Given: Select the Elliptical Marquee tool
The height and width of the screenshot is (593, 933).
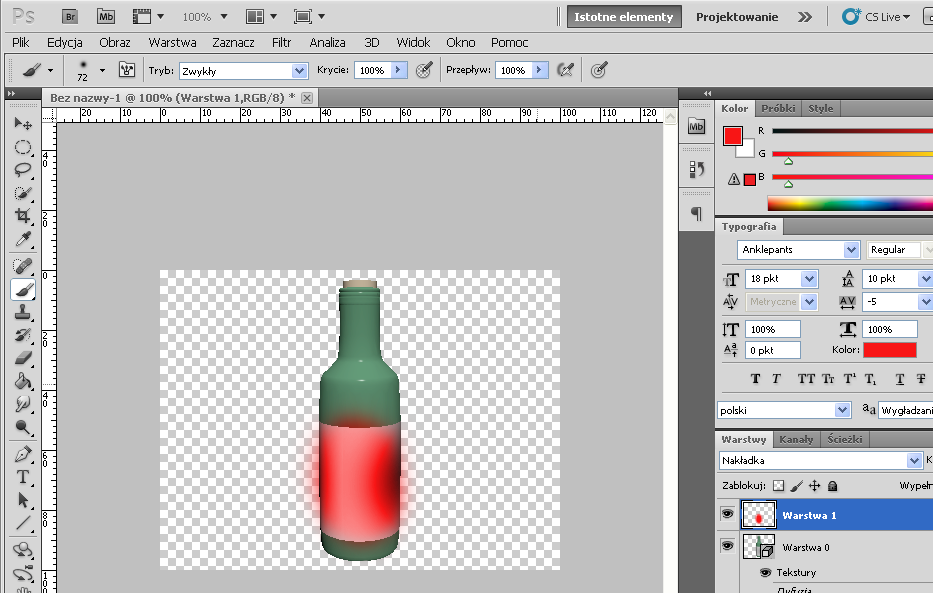Looking at the screenshot, I should pyautogui.click(x=23, y=147).
